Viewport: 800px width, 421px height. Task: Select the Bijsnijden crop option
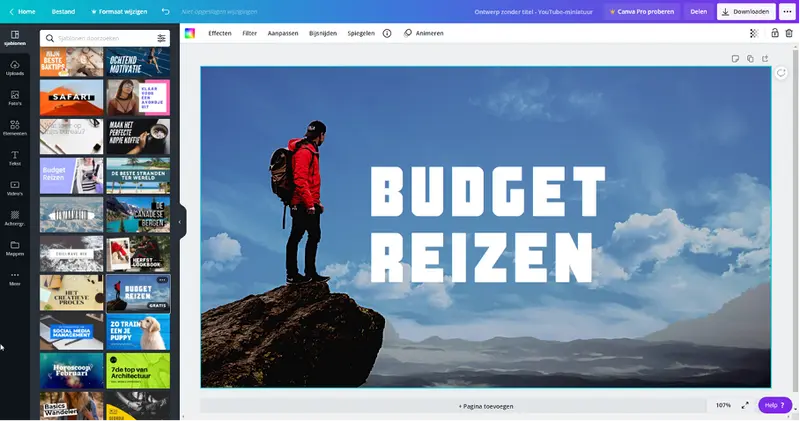[x=323, y=33]
